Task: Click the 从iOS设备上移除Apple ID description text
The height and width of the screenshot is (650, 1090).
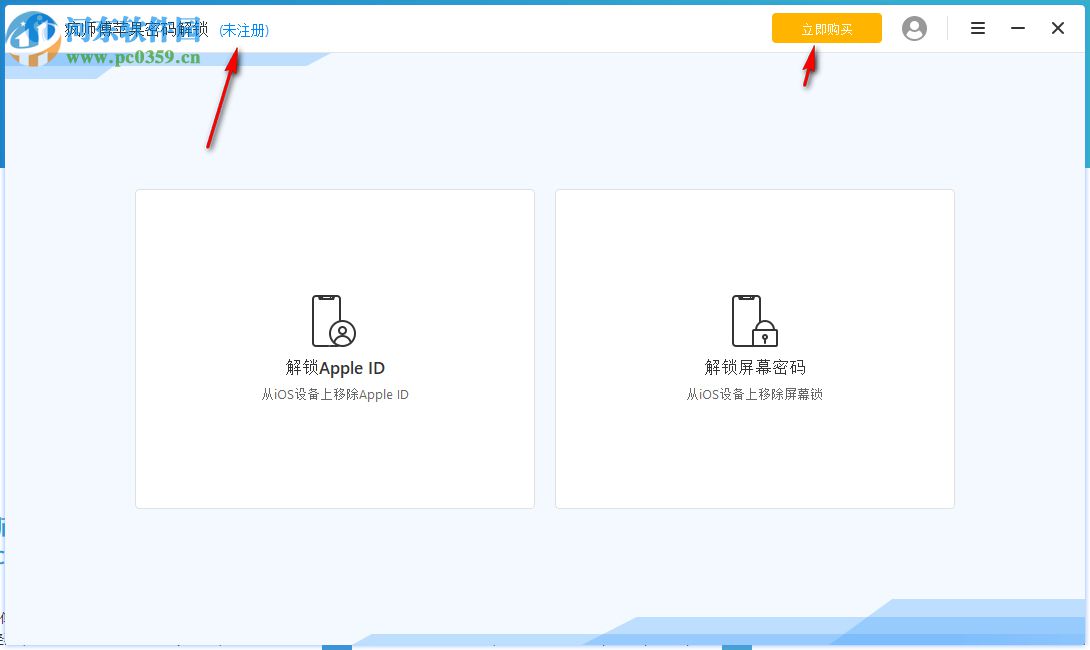Action: 334,394
